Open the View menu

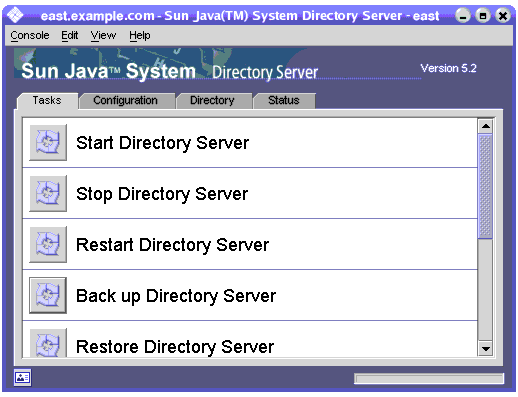pyautogui.click(x=103, y=35)
